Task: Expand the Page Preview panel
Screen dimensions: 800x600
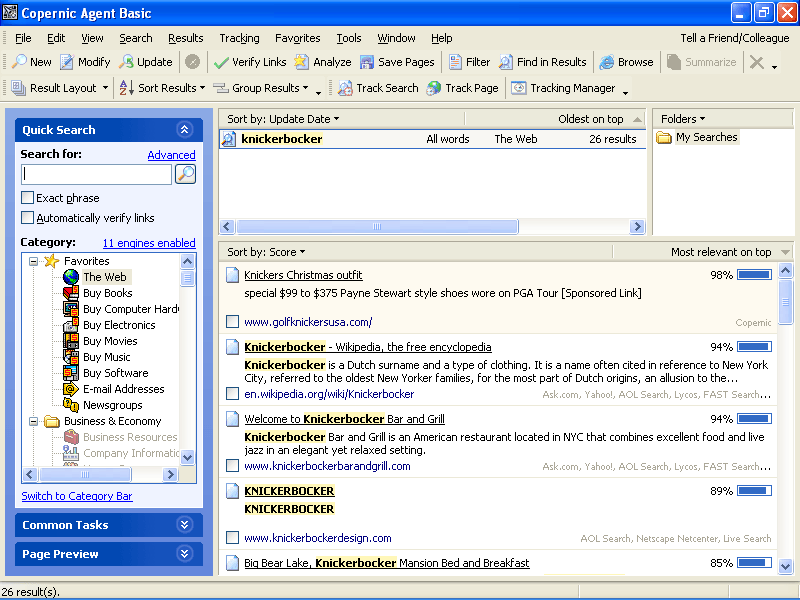Action: pyautogui.click(x=185, y=554)
